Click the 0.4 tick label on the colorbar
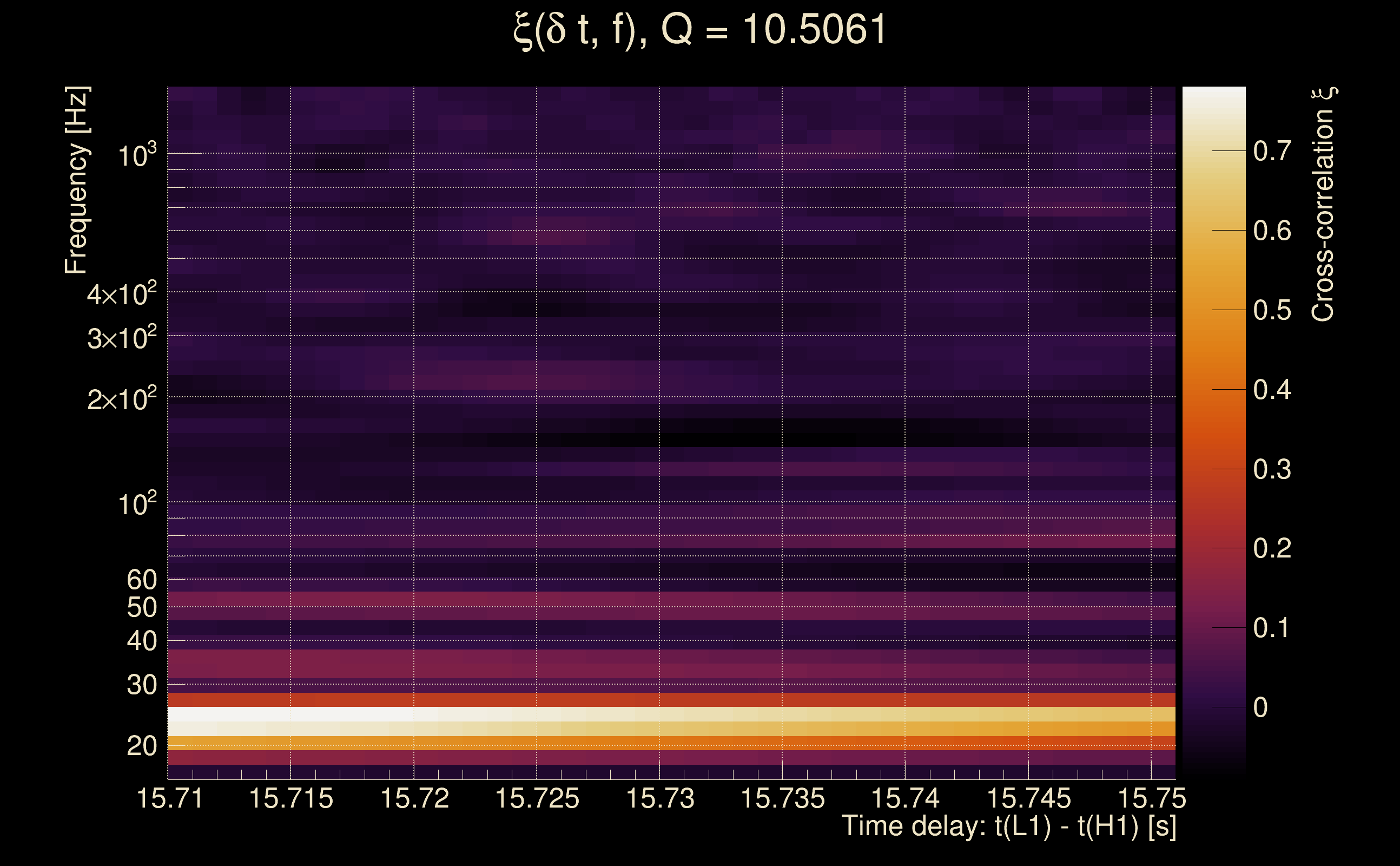The height and width of the screenshot is (866, 1400). [x=1272, y=390]
